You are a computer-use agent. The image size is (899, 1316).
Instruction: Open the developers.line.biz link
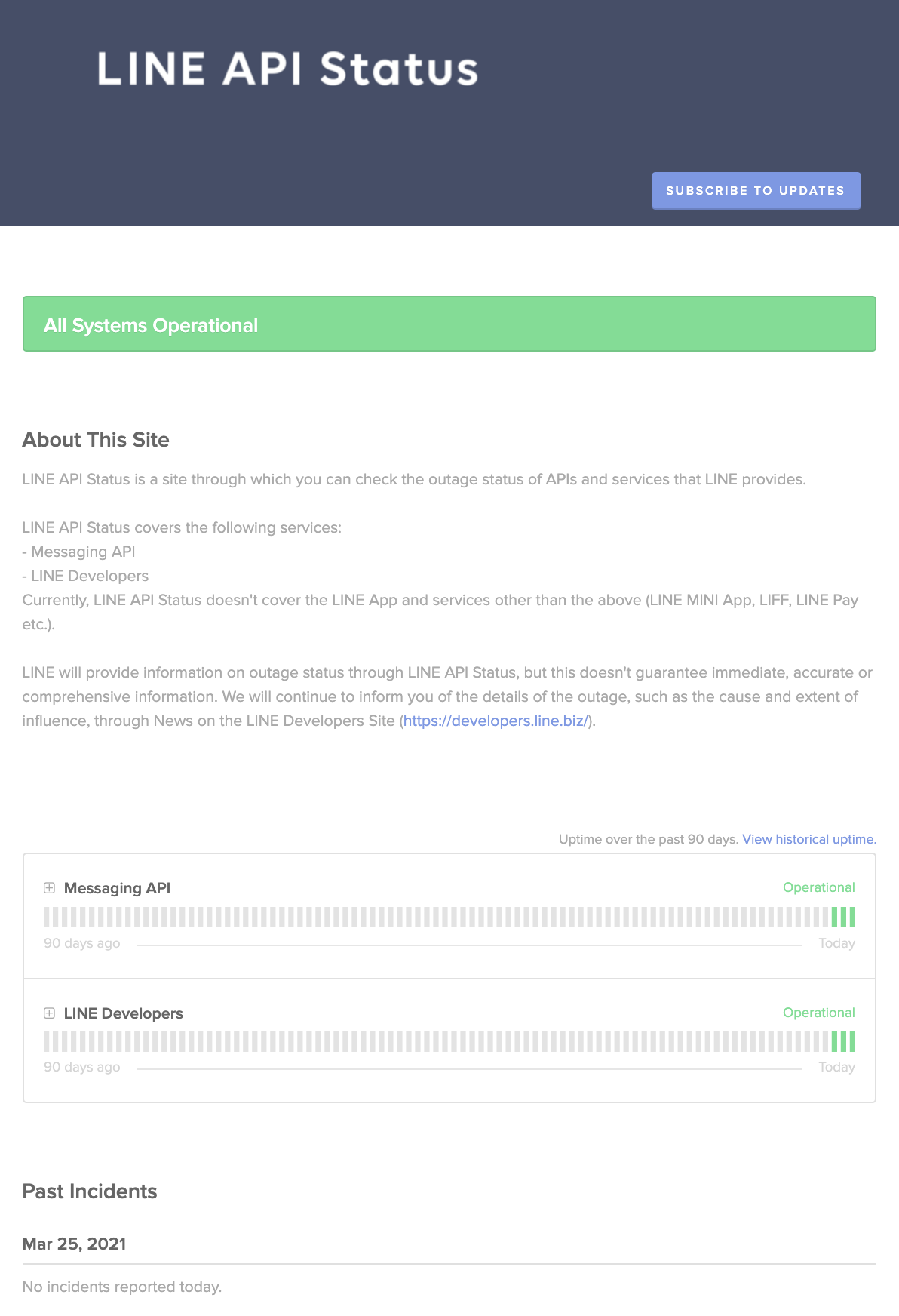tap(496, 721)
